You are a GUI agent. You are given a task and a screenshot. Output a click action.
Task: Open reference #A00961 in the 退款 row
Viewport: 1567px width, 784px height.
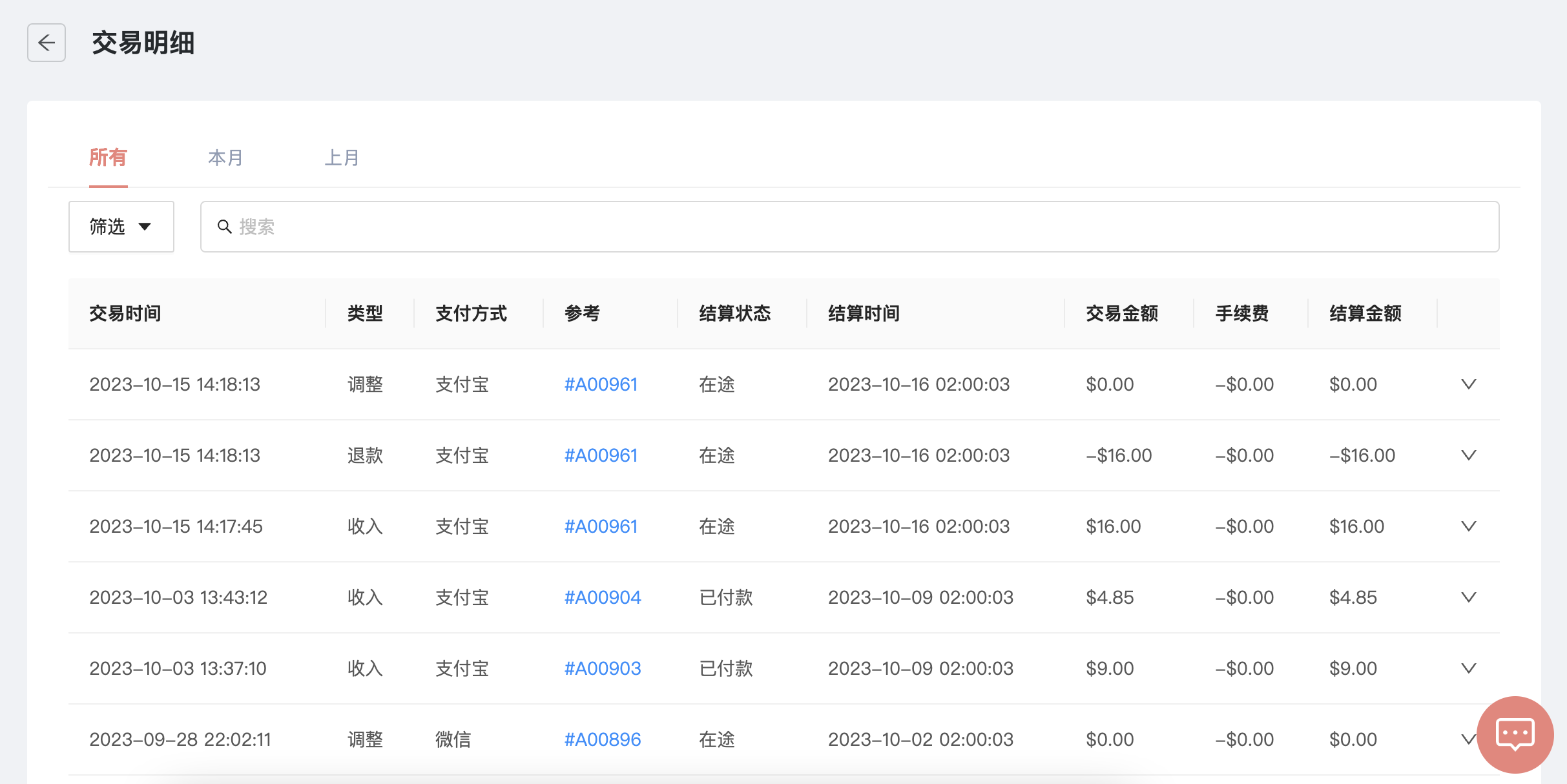(x=601, y=456)
